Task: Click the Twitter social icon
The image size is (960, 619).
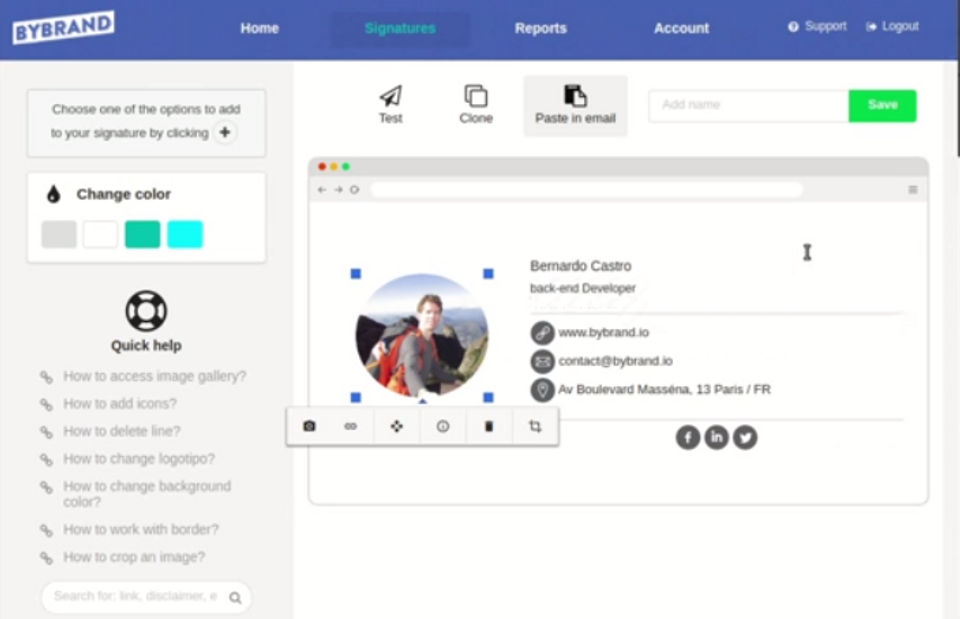Action: tap(745, 437)
